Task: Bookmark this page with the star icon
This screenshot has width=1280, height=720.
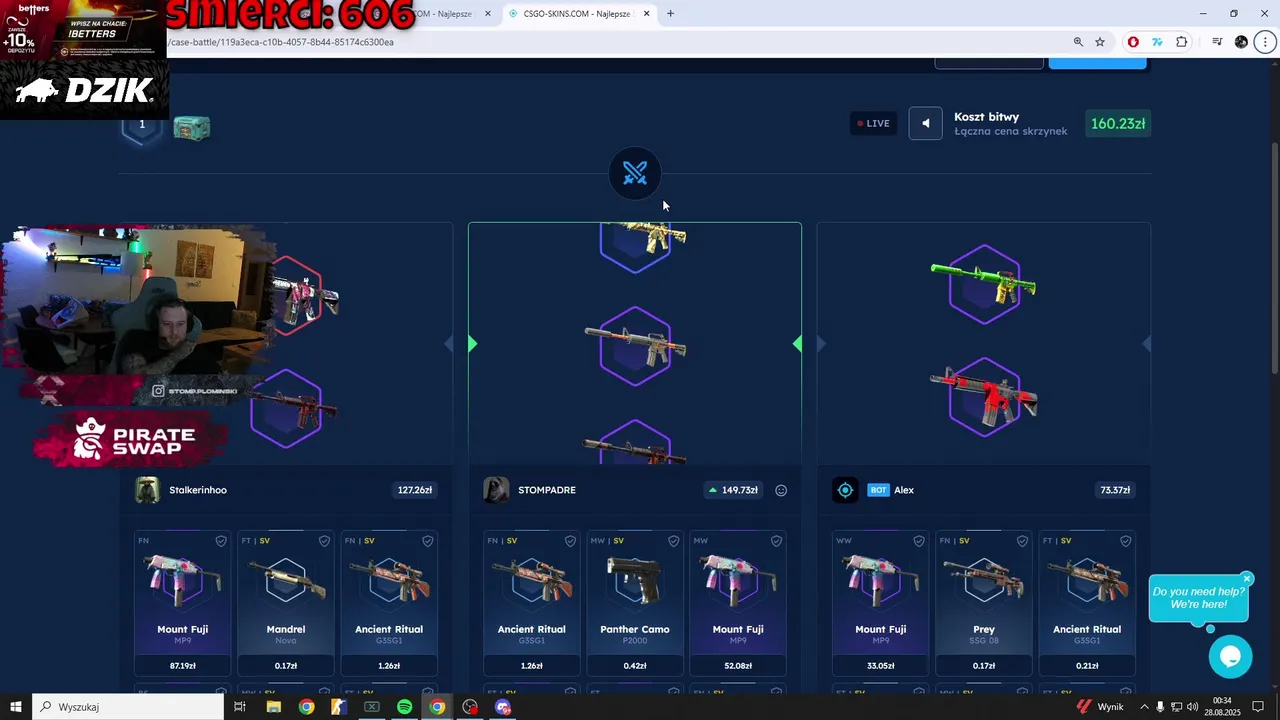Action: tap(1100, 42)
